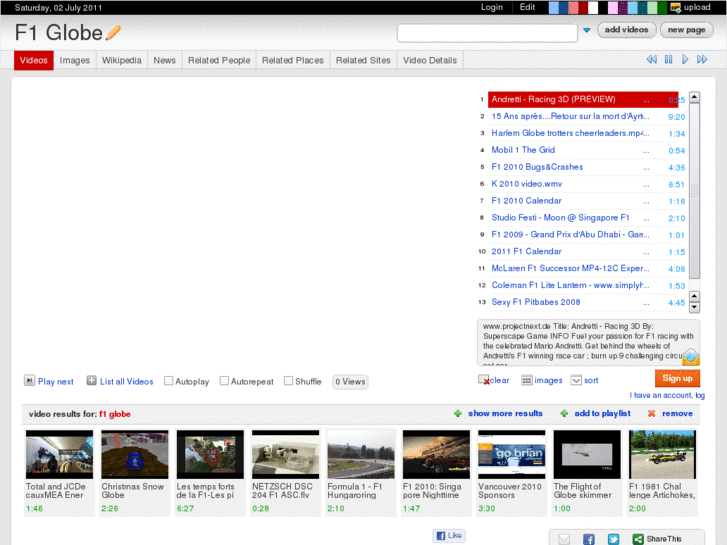
Task: Click 'I have an account, log' link
Action: (x=667, y=395)
